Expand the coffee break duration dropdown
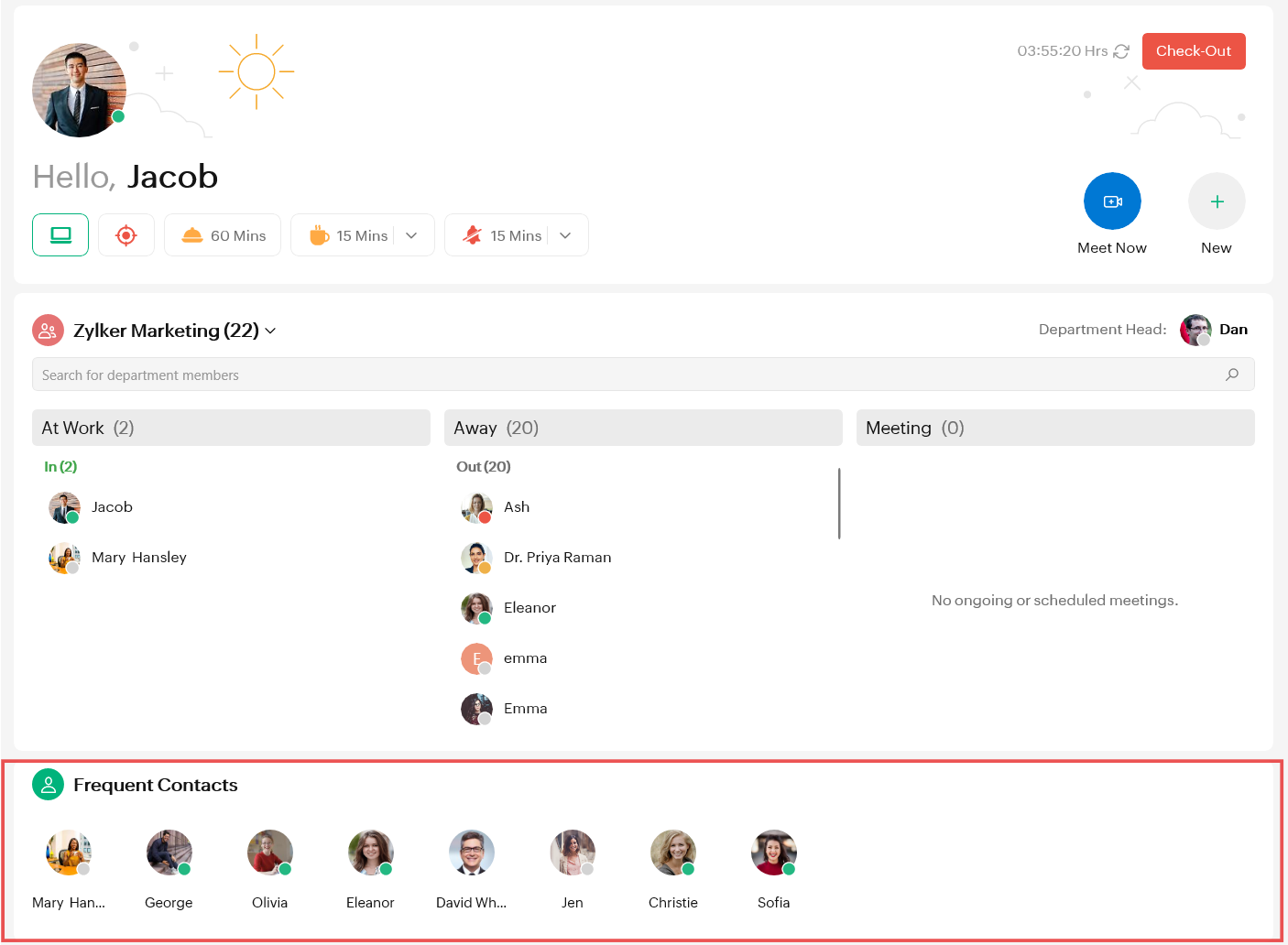Viewport: 1288px width, 945px height. (x=412, y=235)
